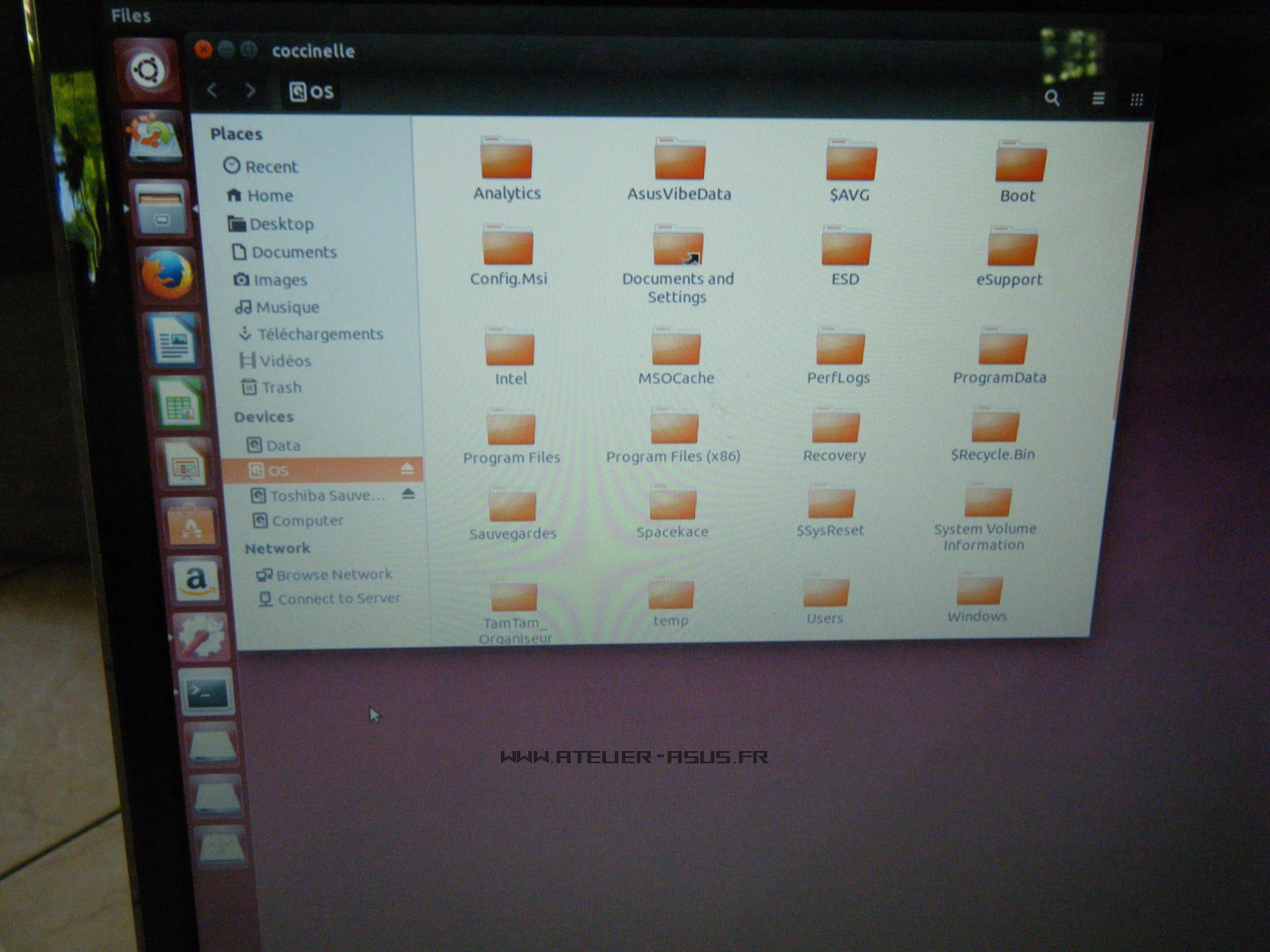
Task: Eject the Toshiba Sauve drive
Action: point(407,494)
